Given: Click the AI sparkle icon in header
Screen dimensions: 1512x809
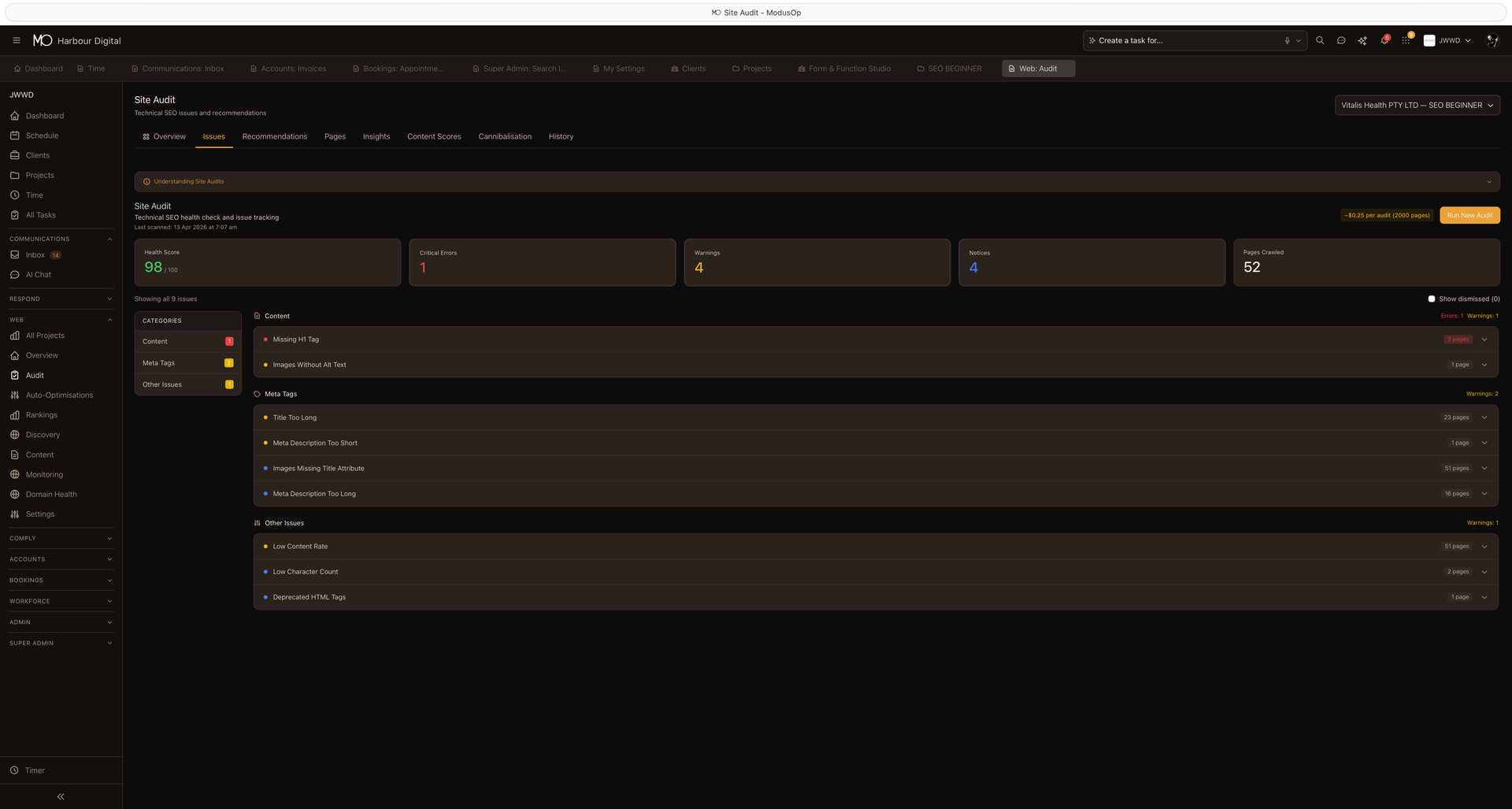Looking at the screenshot, I should (x=1362, y=40).
